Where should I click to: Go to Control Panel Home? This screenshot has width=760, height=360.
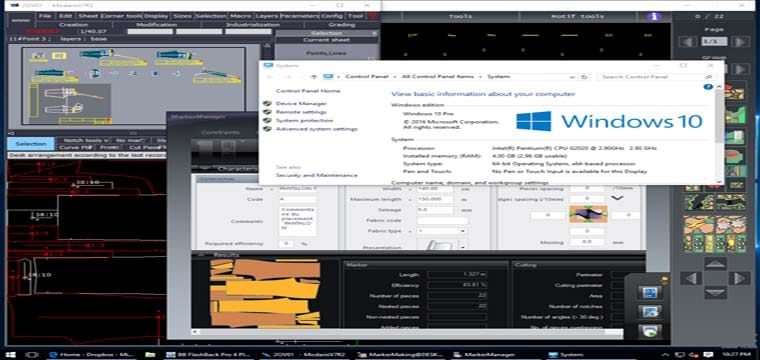pyautogui.click(x=308, y=91)
